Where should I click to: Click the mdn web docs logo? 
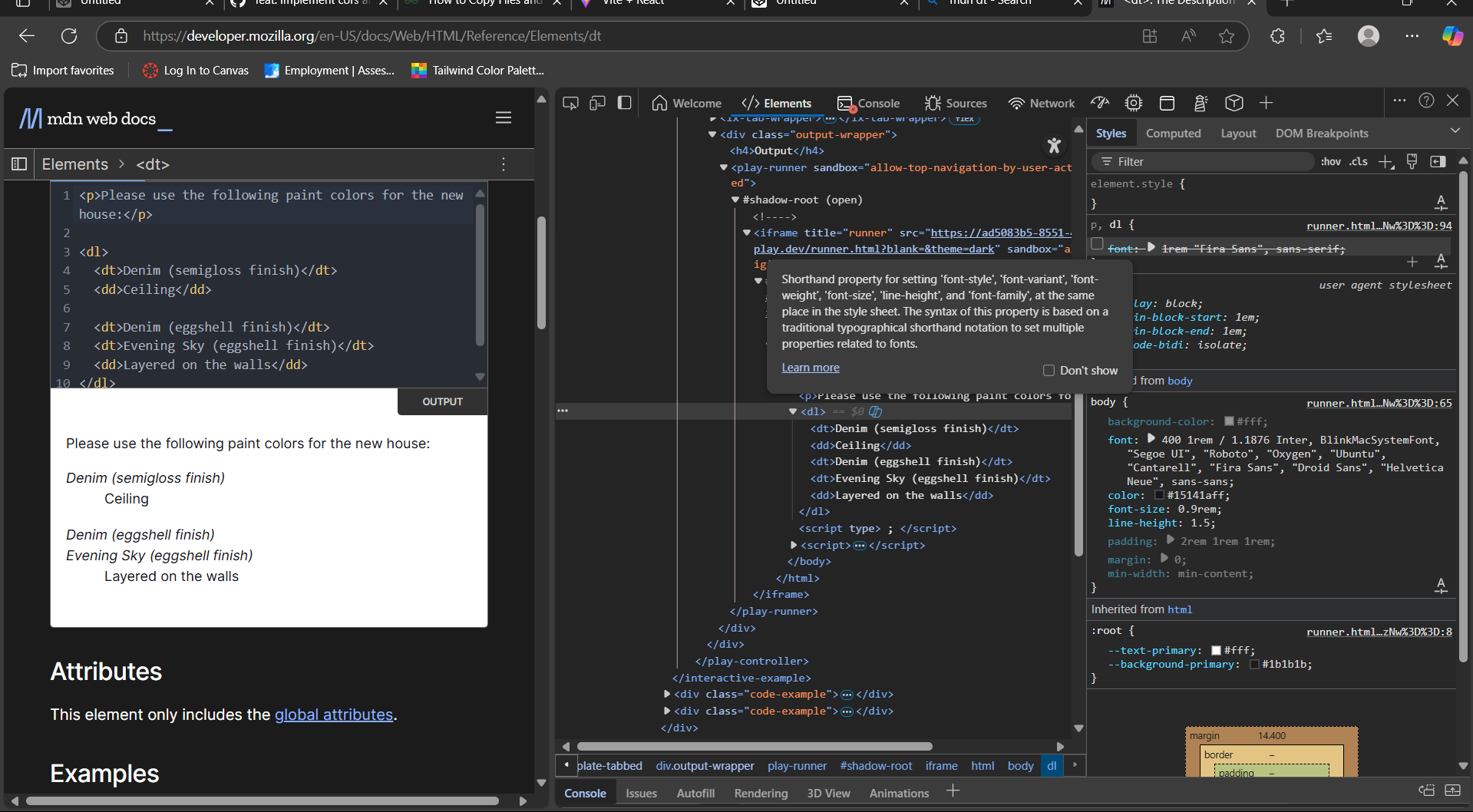point(96,118)
